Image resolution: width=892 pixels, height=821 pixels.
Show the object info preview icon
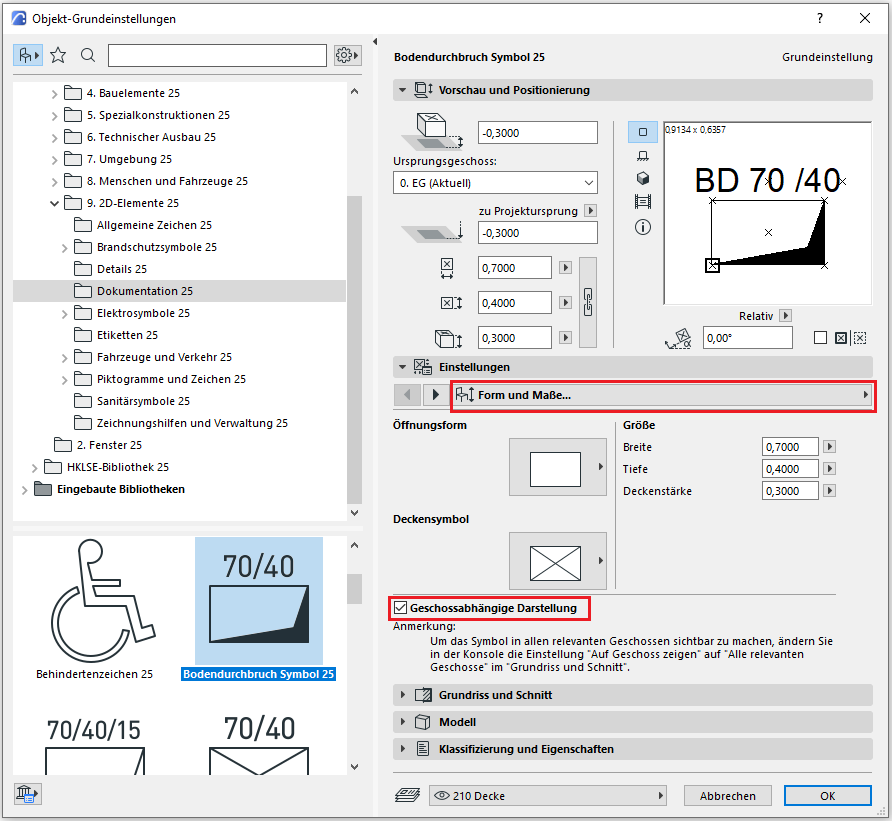click(x=642, y=227)
